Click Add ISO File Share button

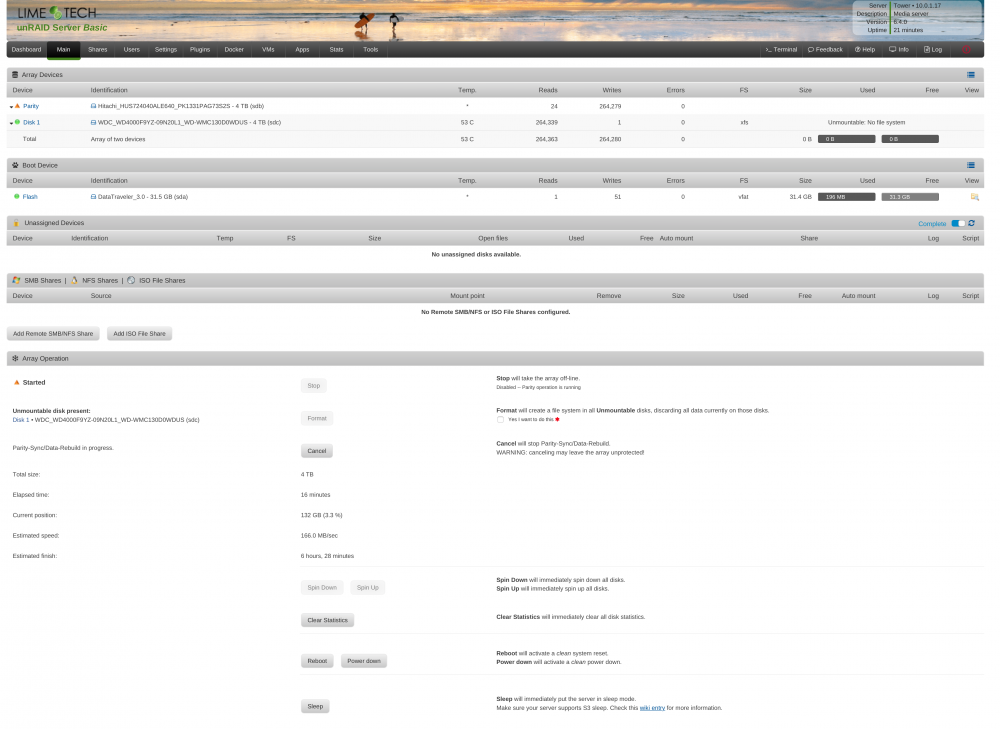coord(139,334)
